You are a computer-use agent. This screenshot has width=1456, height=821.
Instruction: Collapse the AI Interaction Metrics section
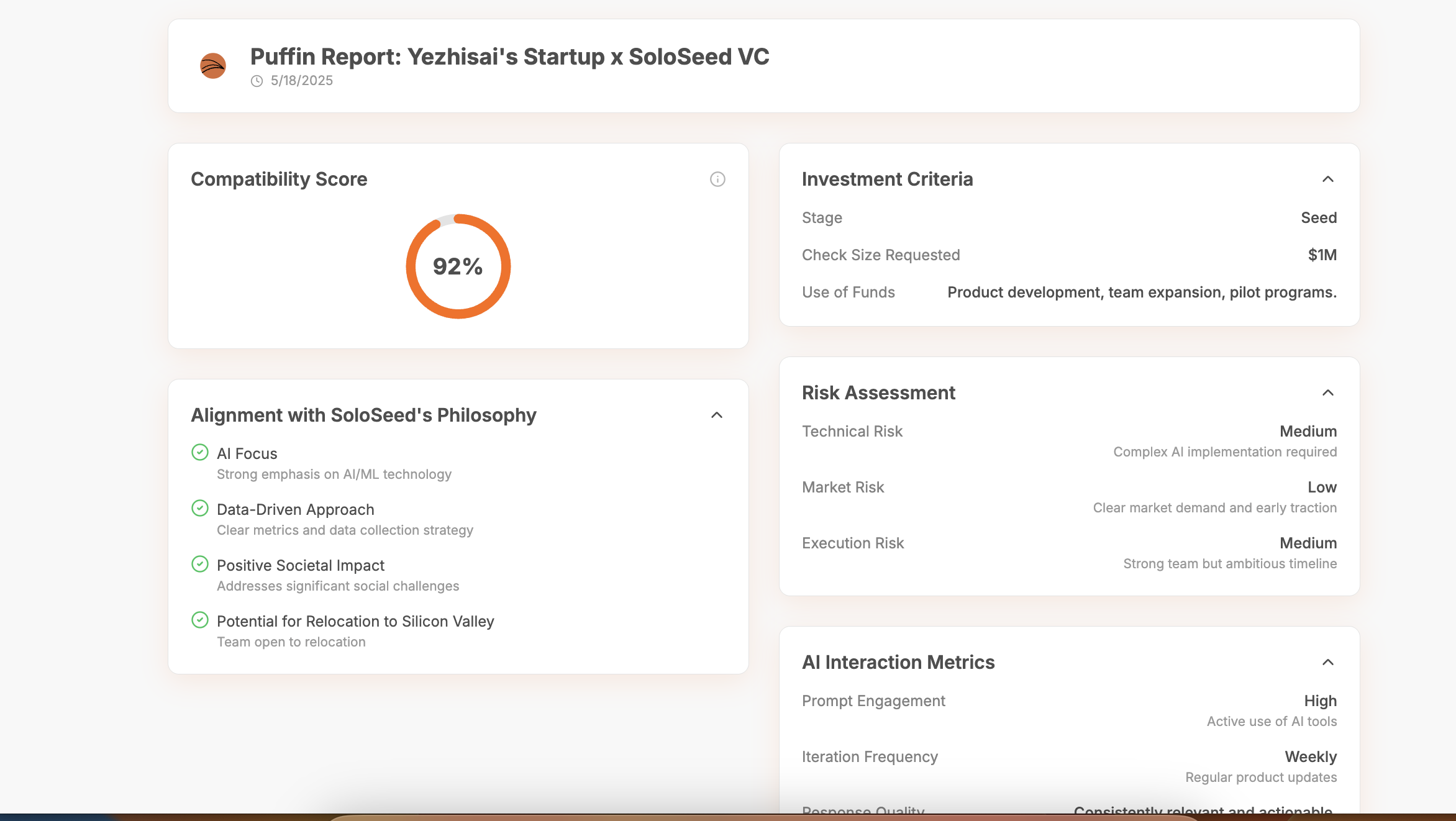point(1328,663)
